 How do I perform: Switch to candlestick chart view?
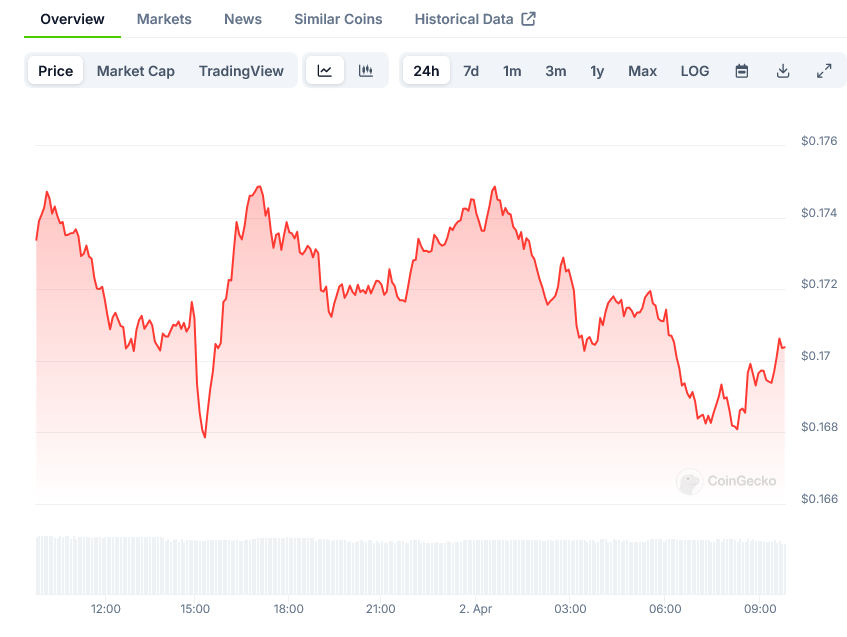pos(366,71)
